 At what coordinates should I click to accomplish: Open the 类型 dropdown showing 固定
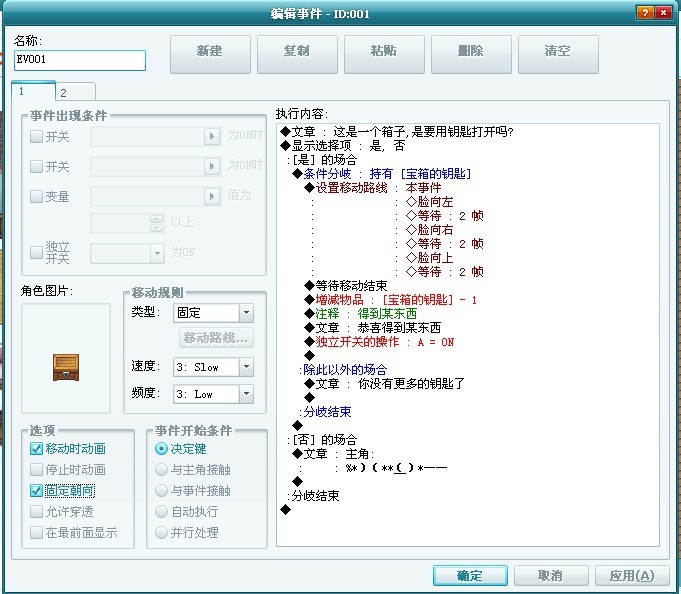click(213, 313)
